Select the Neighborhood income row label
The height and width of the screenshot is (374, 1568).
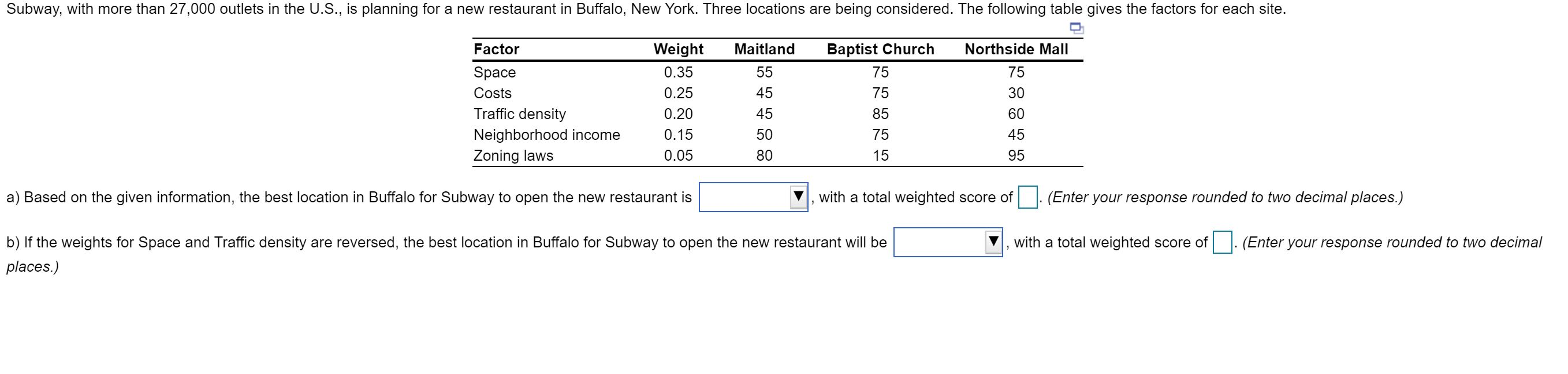pos(548,135)
